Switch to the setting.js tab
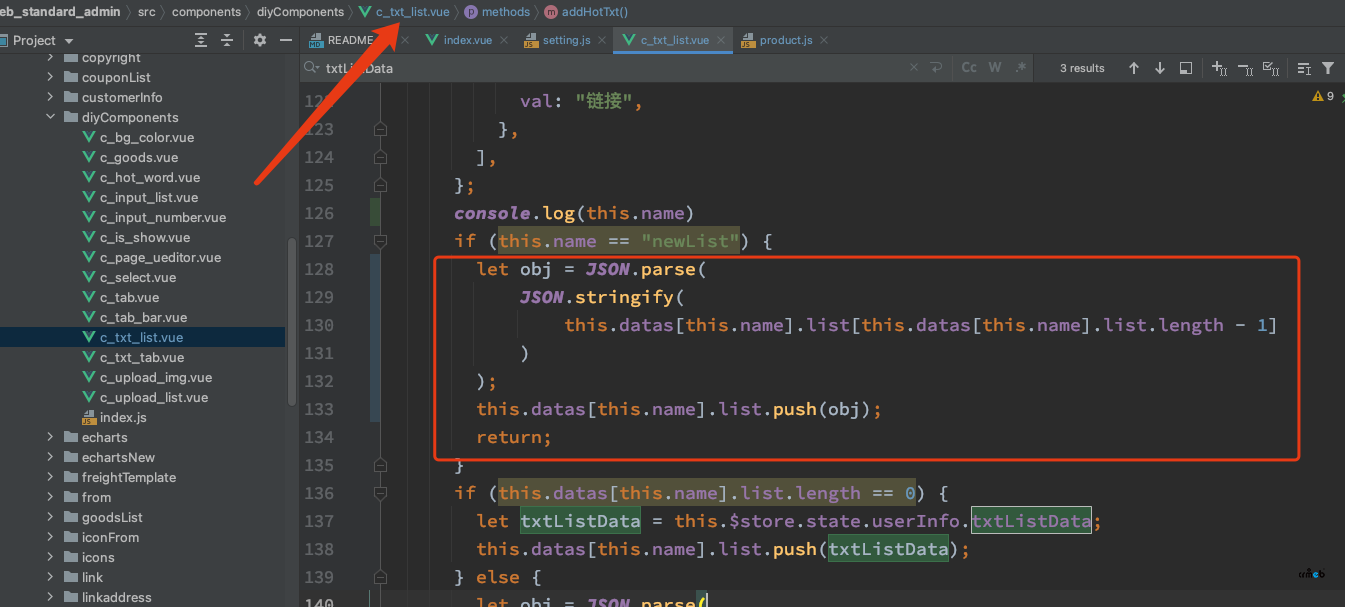1345x607 pixels. (566, 40)
